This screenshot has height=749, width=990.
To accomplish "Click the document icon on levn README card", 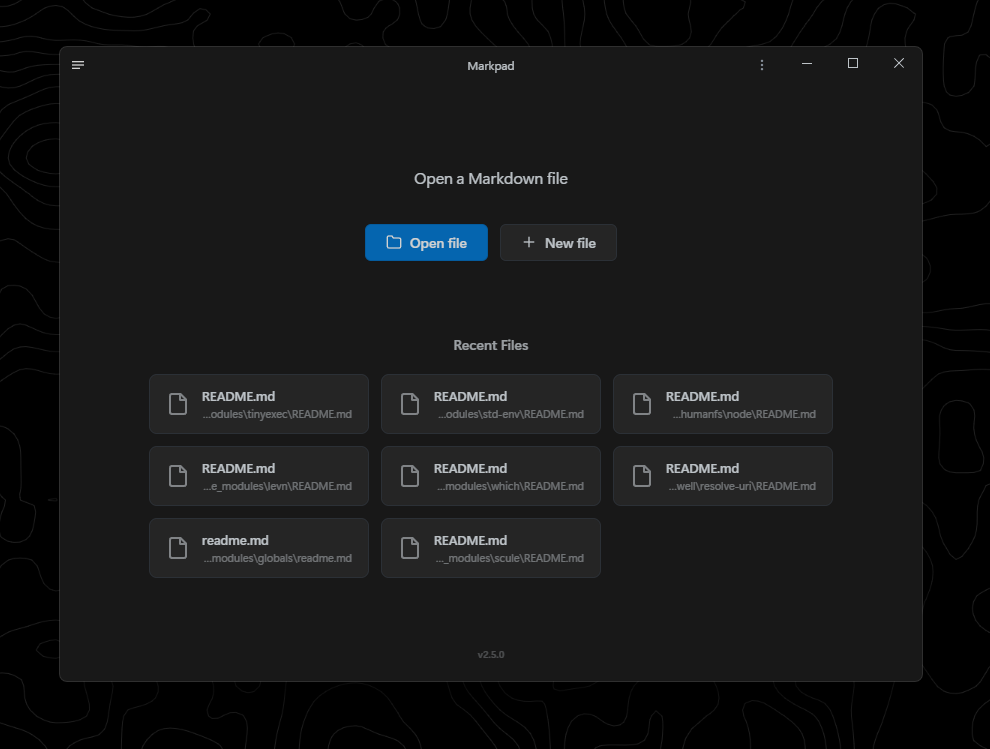I will pos(178,476).
